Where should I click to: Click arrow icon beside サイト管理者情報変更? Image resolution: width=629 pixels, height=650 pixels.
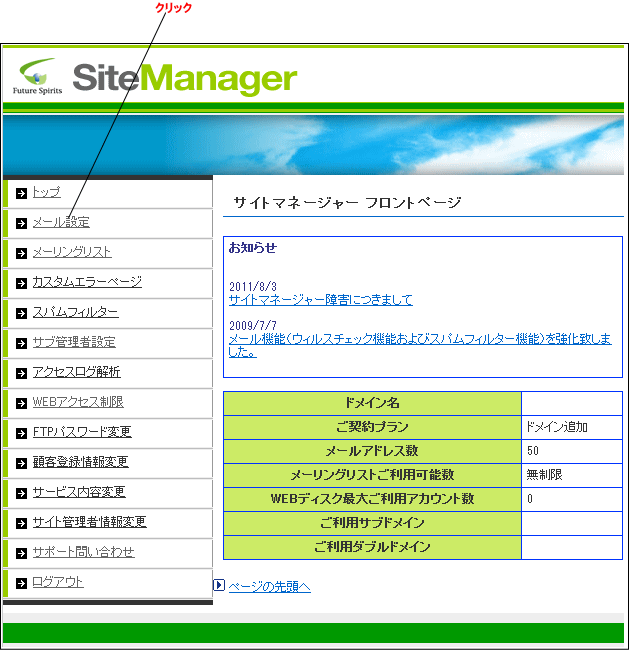coord(21,523)
